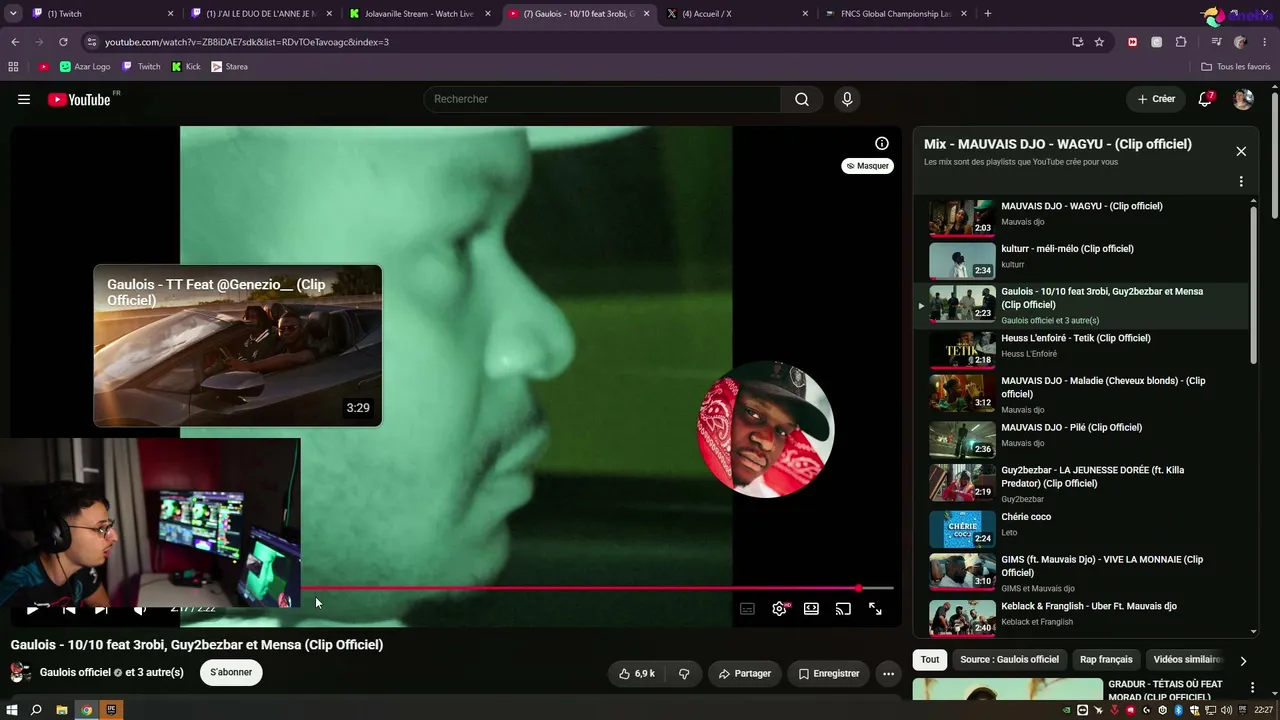This screenshot has width=1280, height=720.
Task: Enter fullscreen video mode
Action: point(875,608)
